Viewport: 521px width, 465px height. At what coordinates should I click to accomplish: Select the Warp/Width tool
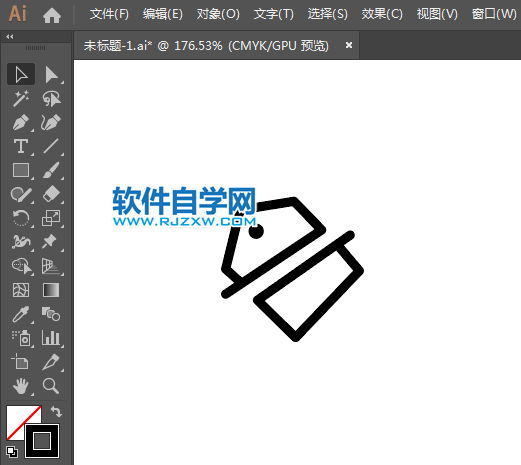tap(21, 242)
